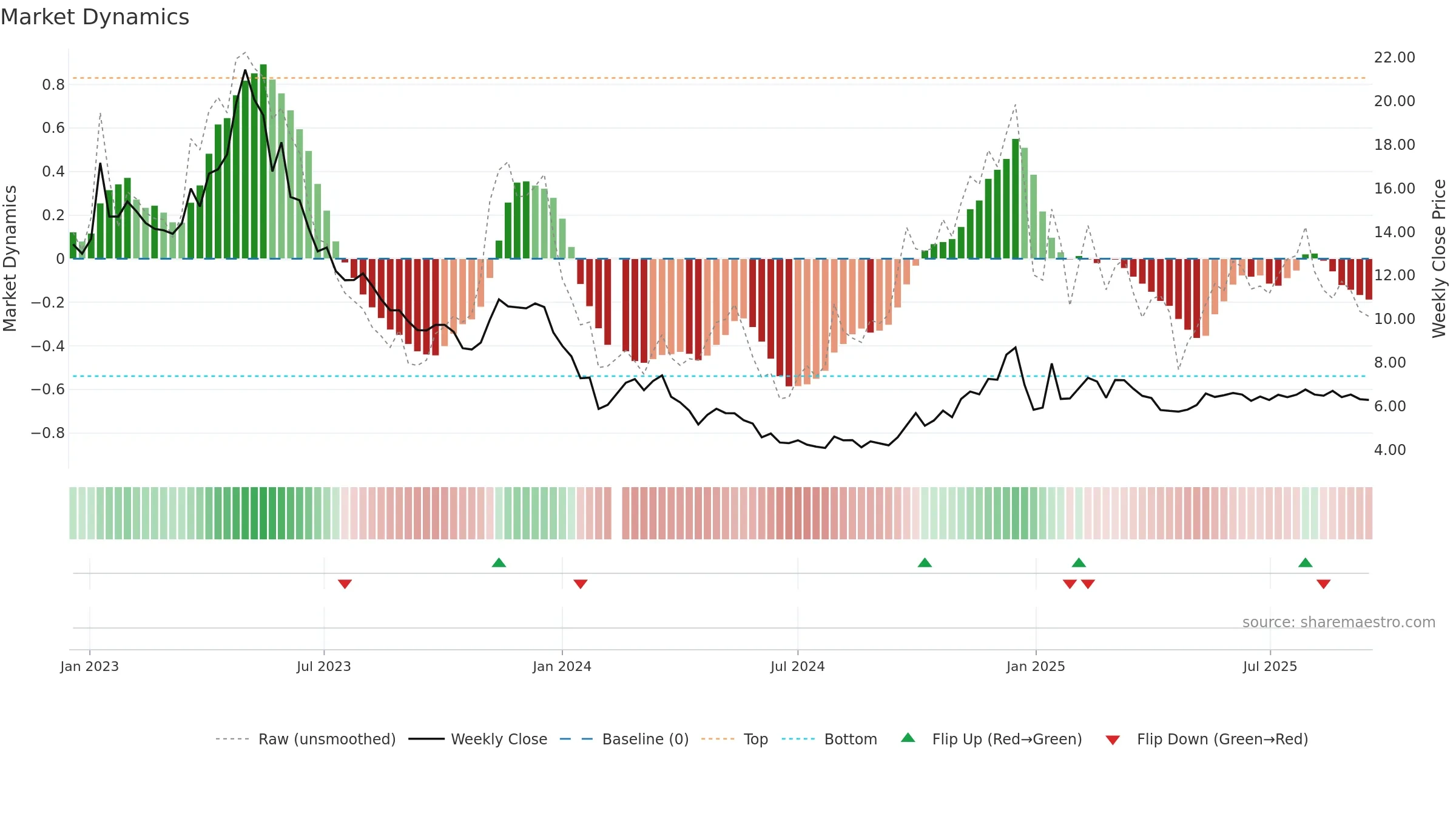Click the 10.00 price tick label
Image resolution: width=1456 pixels, height=819 pixels.
(x=1395, y=319)
